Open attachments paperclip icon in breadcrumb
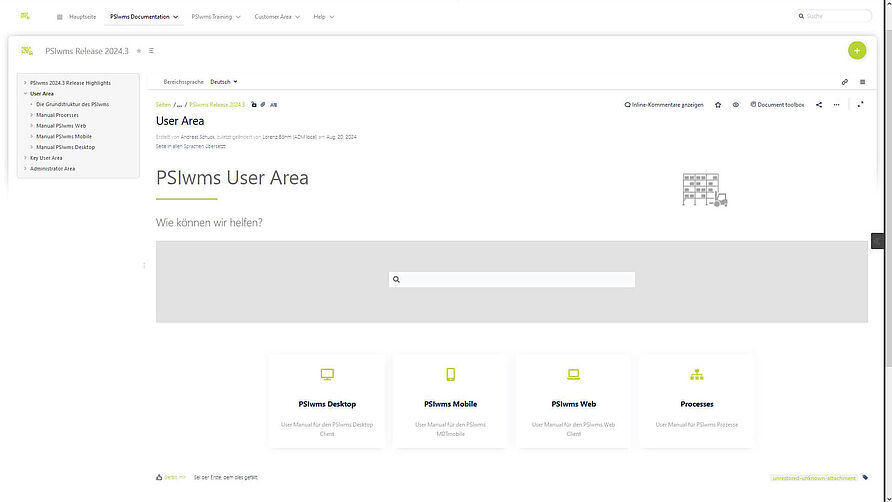The width and height of the screenshot is (892, 502). [263, 105]
